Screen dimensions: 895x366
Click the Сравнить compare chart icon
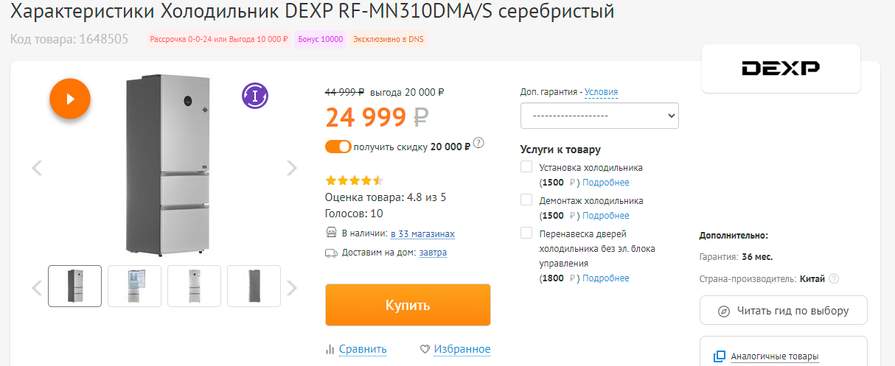pyautogui.click(x=329, y=349)
